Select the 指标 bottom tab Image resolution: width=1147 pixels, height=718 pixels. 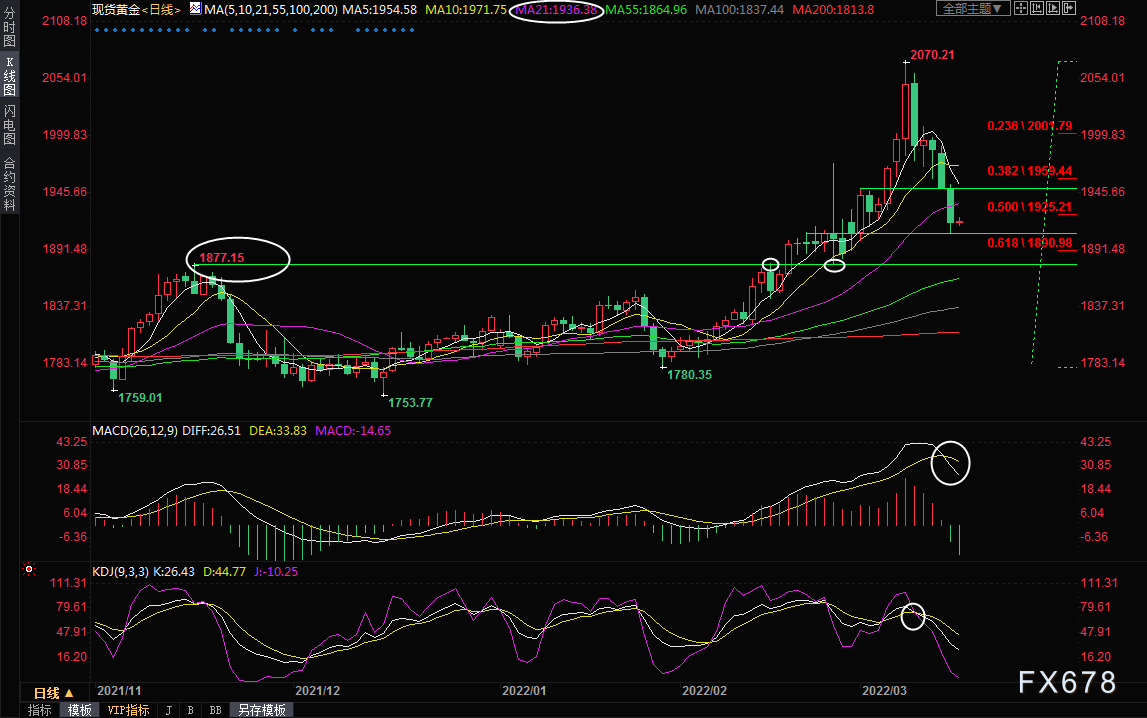click(x=40, y=710)
